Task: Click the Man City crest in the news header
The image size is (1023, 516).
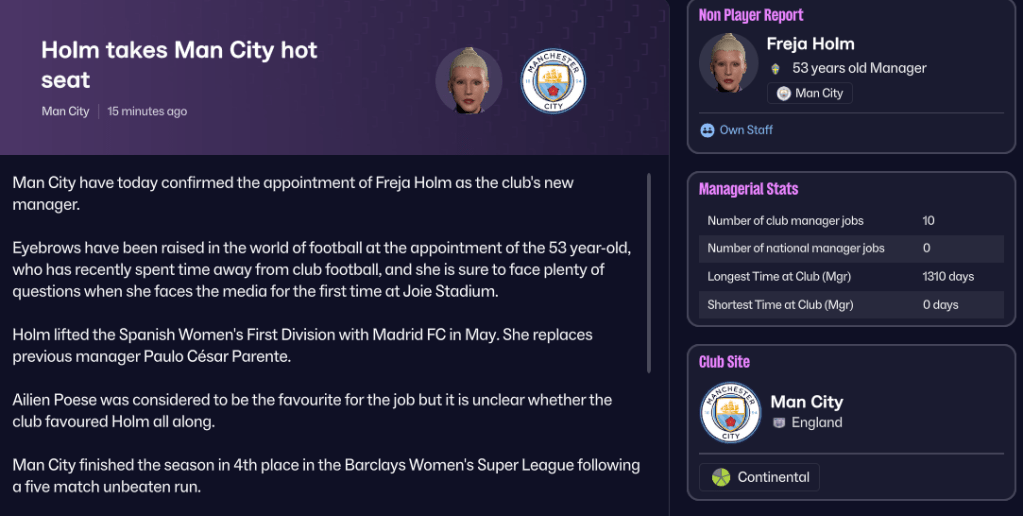Action: [x=553, y=81]
